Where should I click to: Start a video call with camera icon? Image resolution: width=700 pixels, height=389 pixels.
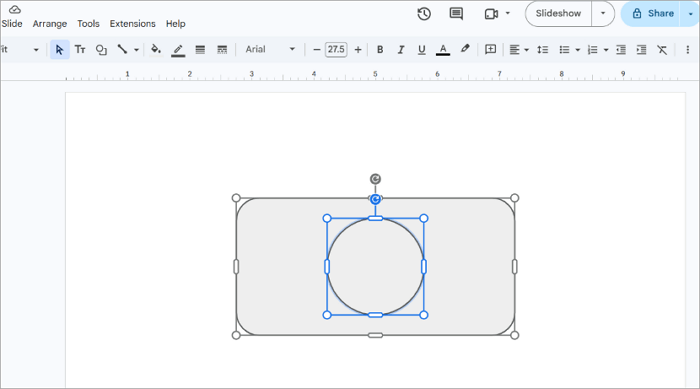(491, 14)
